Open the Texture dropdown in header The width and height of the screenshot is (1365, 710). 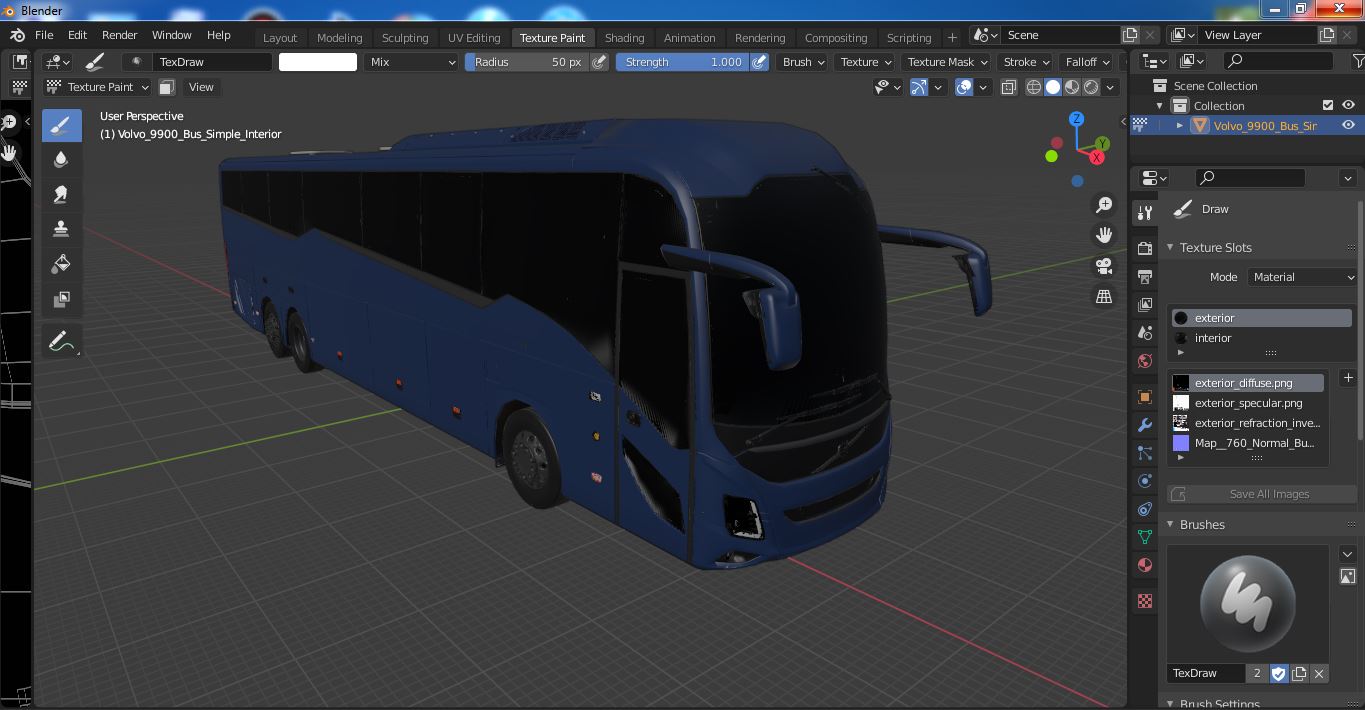coord(866,62)
